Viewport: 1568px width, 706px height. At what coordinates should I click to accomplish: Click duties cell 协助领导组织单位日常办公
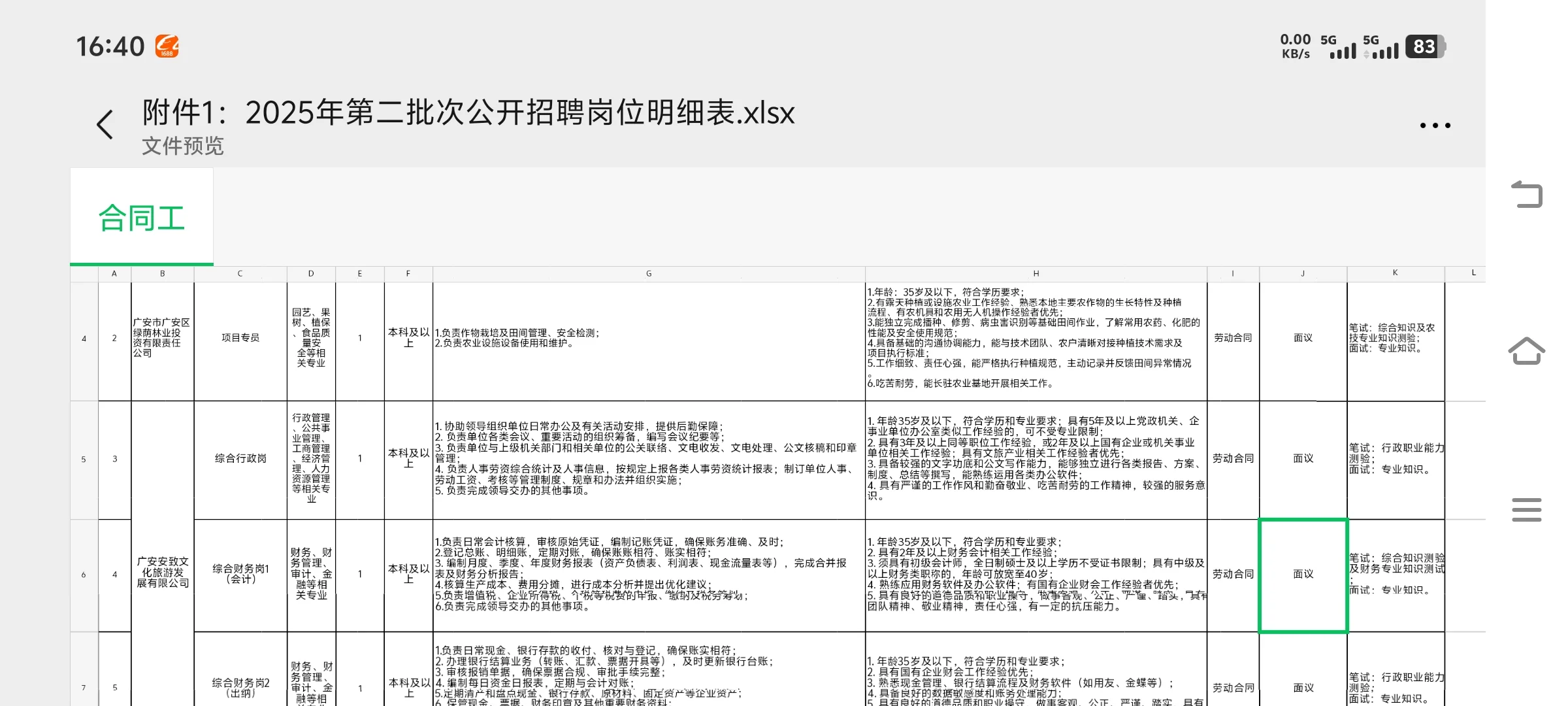click(x=649, y=459)
